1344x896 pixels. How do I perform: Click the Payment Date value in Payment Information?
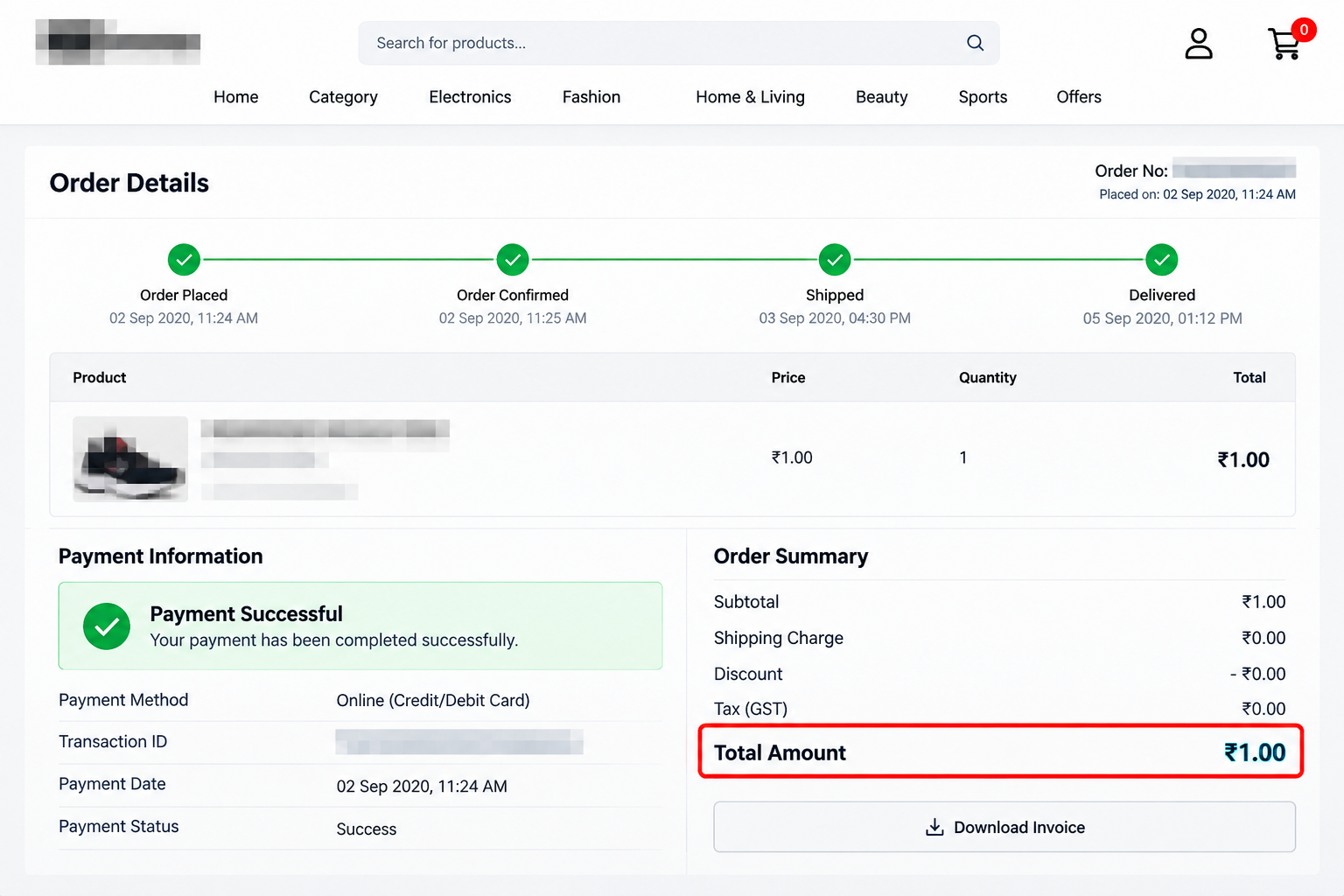tap(422, 787)
